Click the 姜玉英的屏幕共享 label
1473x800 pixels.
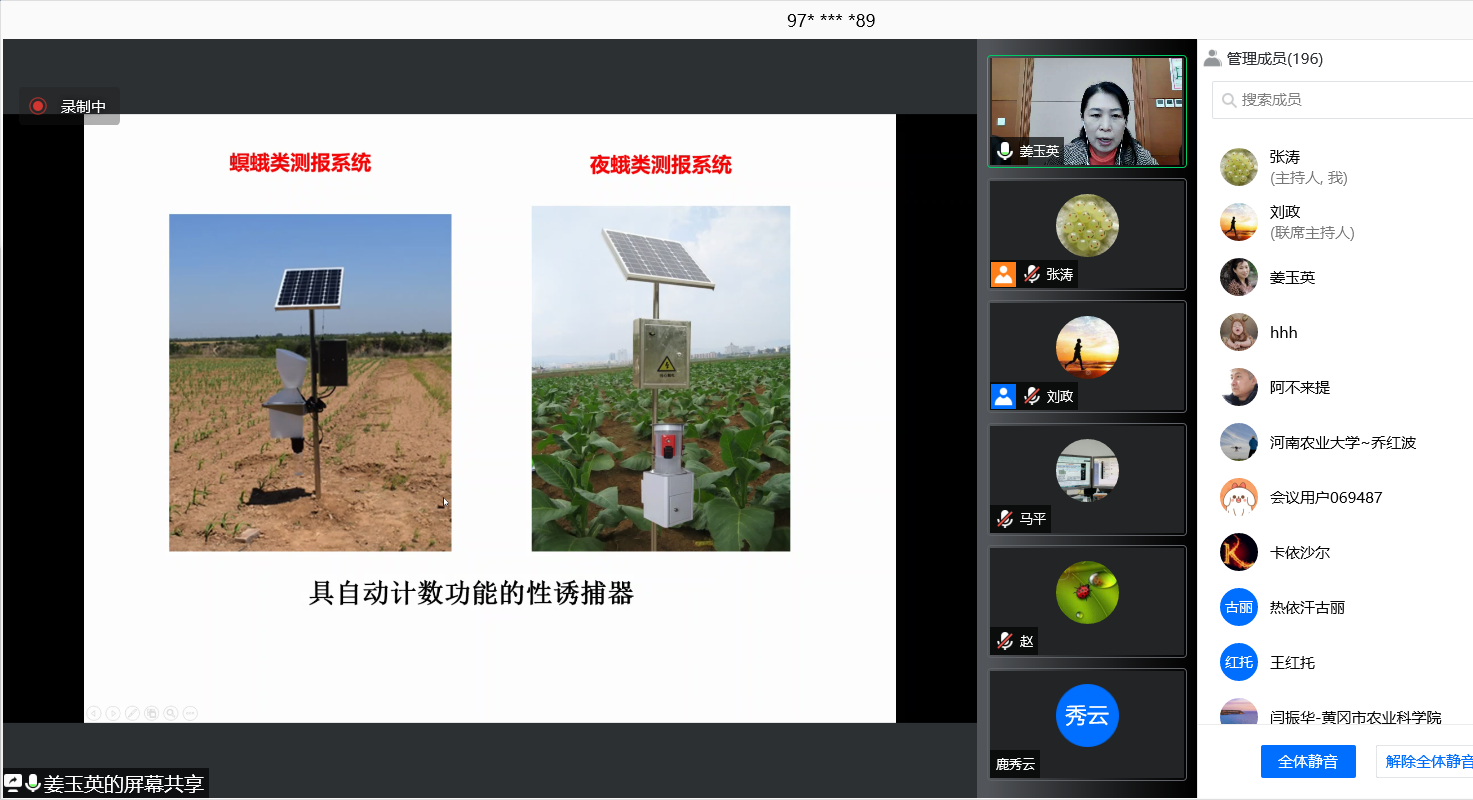(123, 784)
